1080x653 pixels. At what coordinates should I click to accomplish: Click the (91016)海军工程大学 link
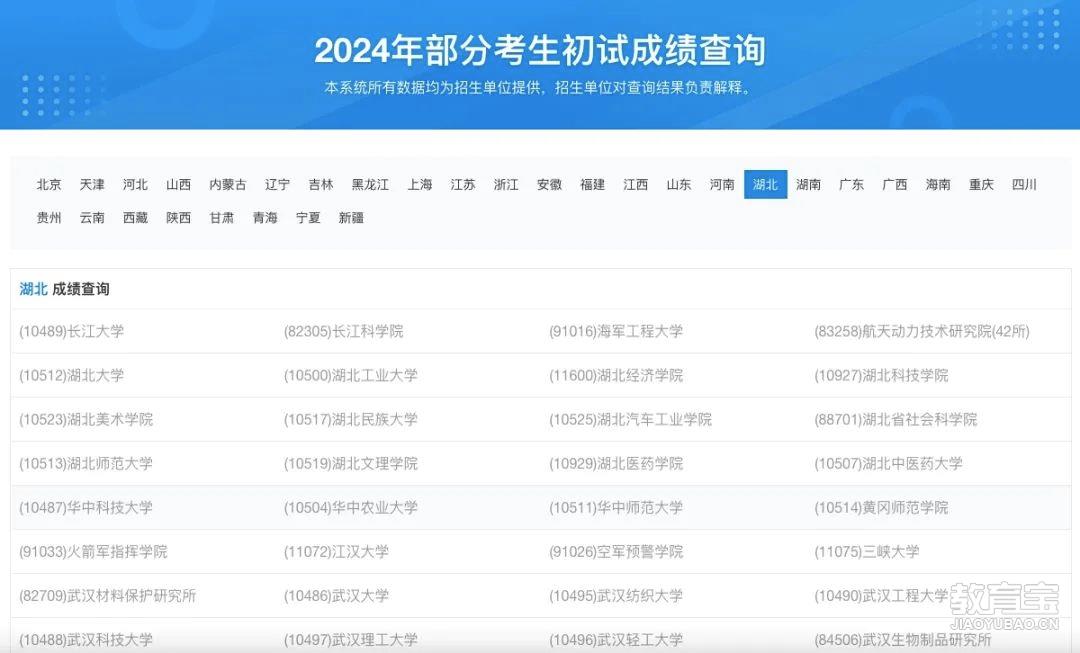click(616, 331)
